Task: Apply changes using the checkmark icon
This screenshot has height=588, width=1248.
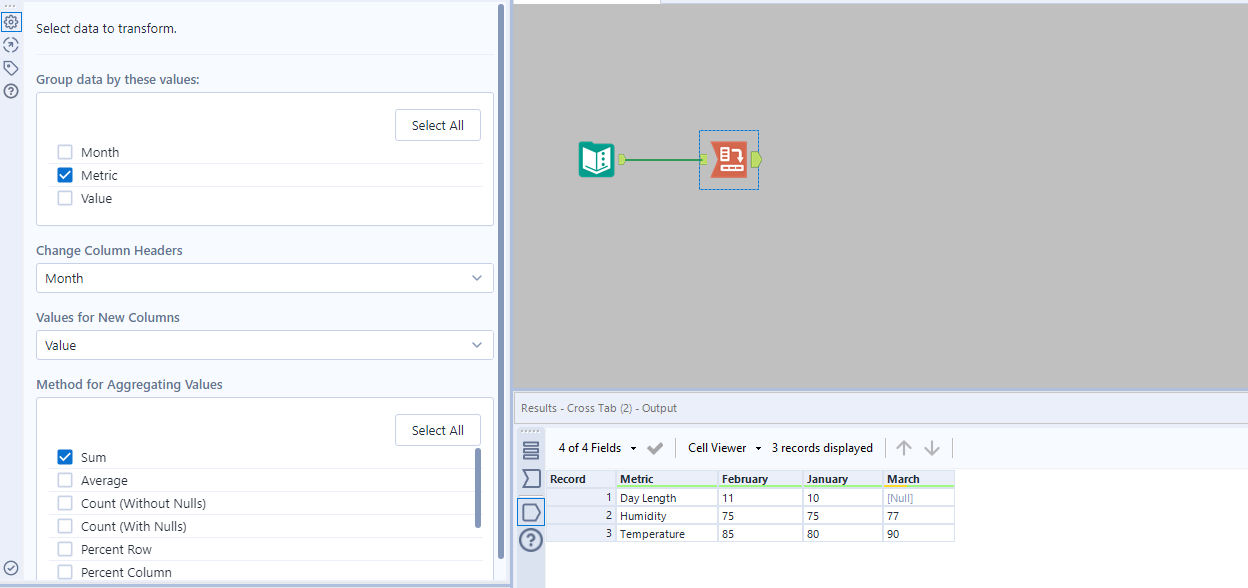Action: [x=657, y=448]
